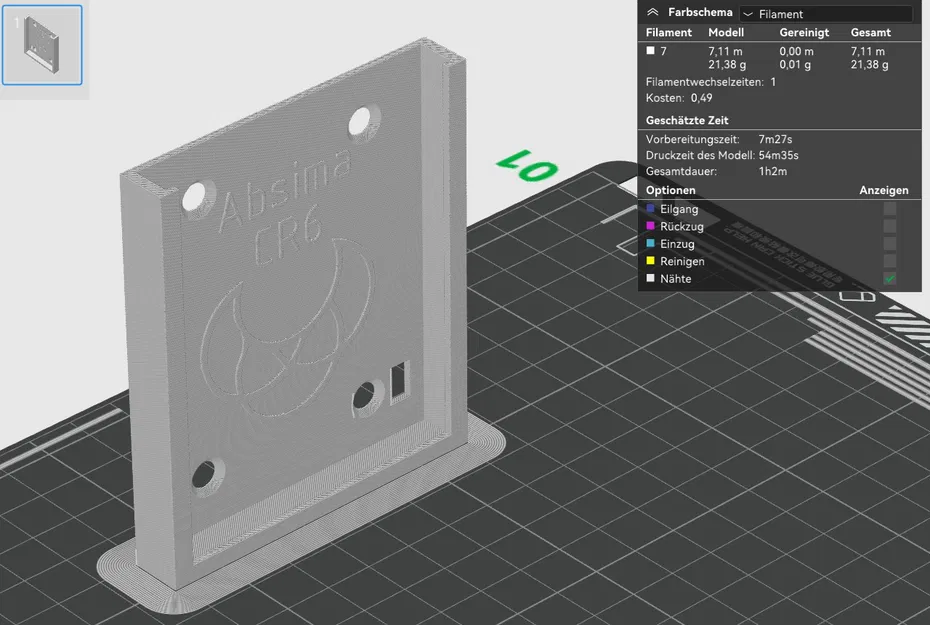Enable the Eilgang display checkbox

(x=889, y=209)
